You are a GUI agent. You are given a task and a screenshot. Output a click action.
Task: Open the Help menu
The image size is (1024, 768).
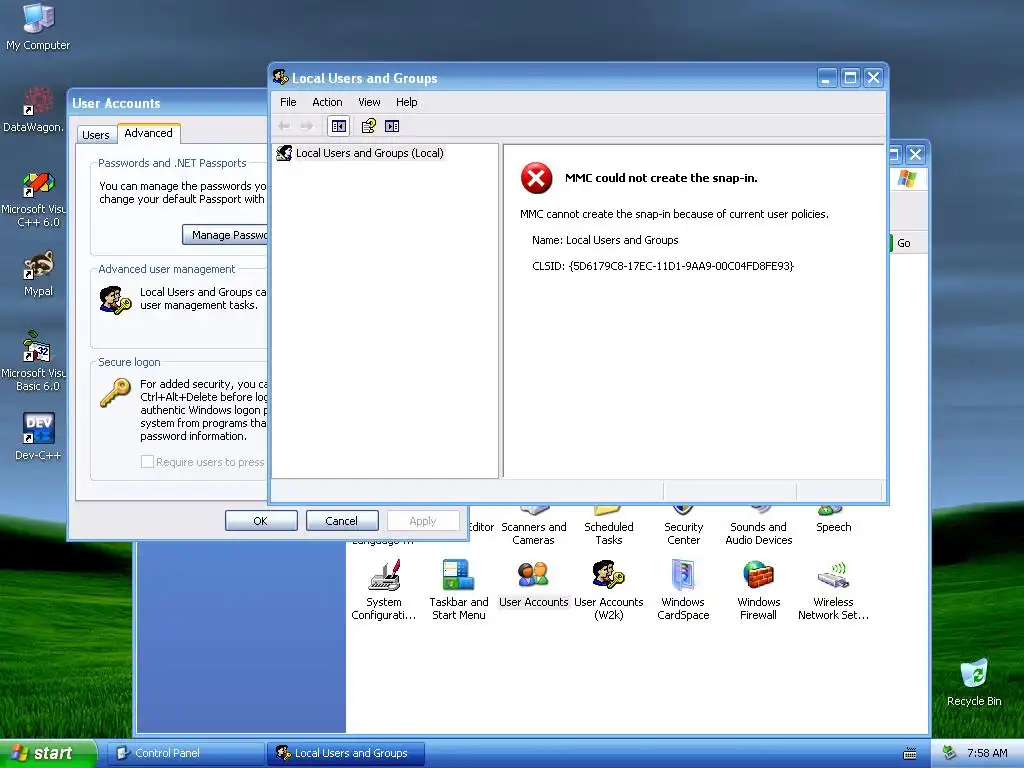coord(406,102)
